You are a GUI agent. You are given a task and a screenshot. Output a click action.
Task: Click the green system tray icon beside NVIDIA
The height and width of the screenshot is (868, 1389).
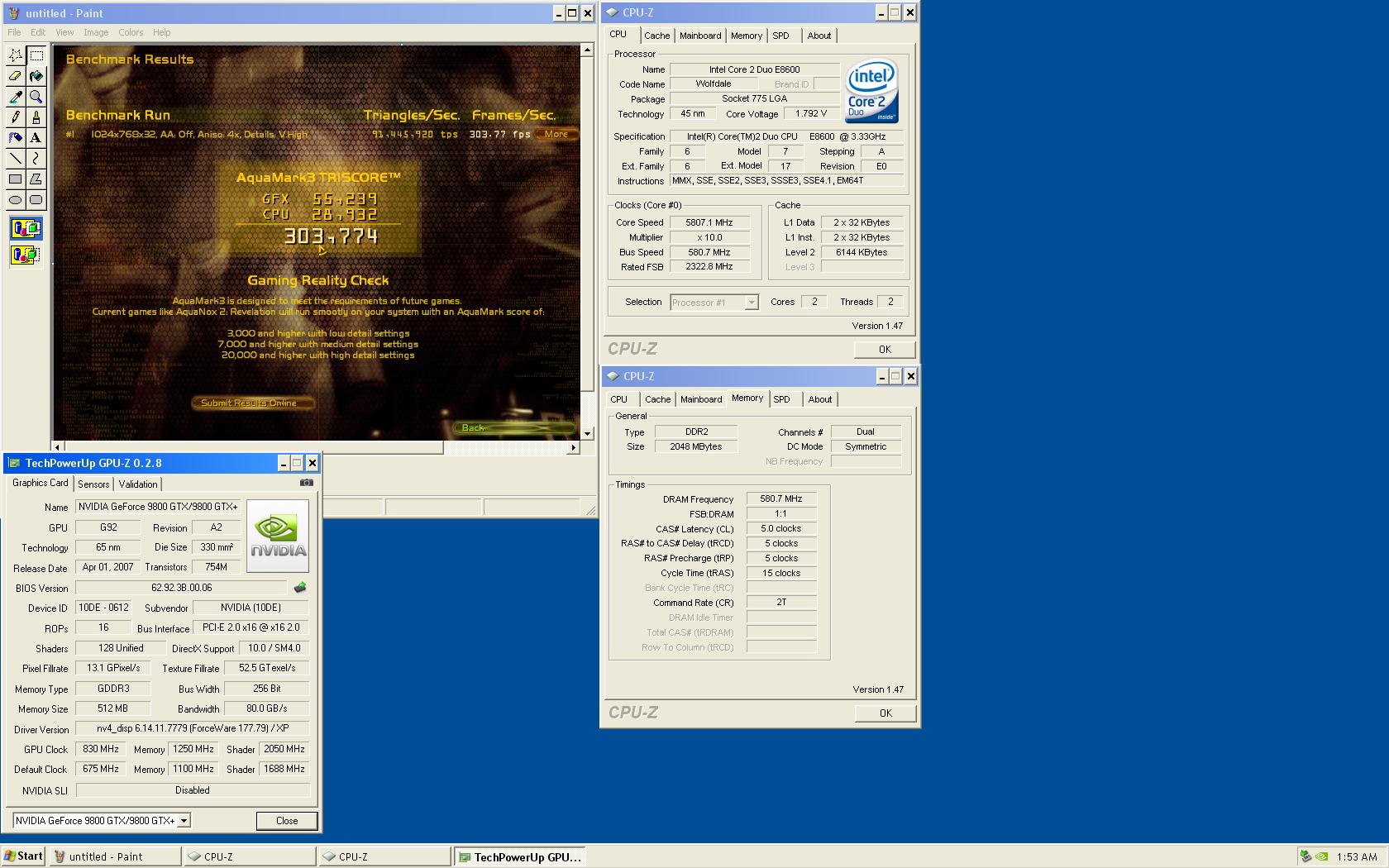1306,856
